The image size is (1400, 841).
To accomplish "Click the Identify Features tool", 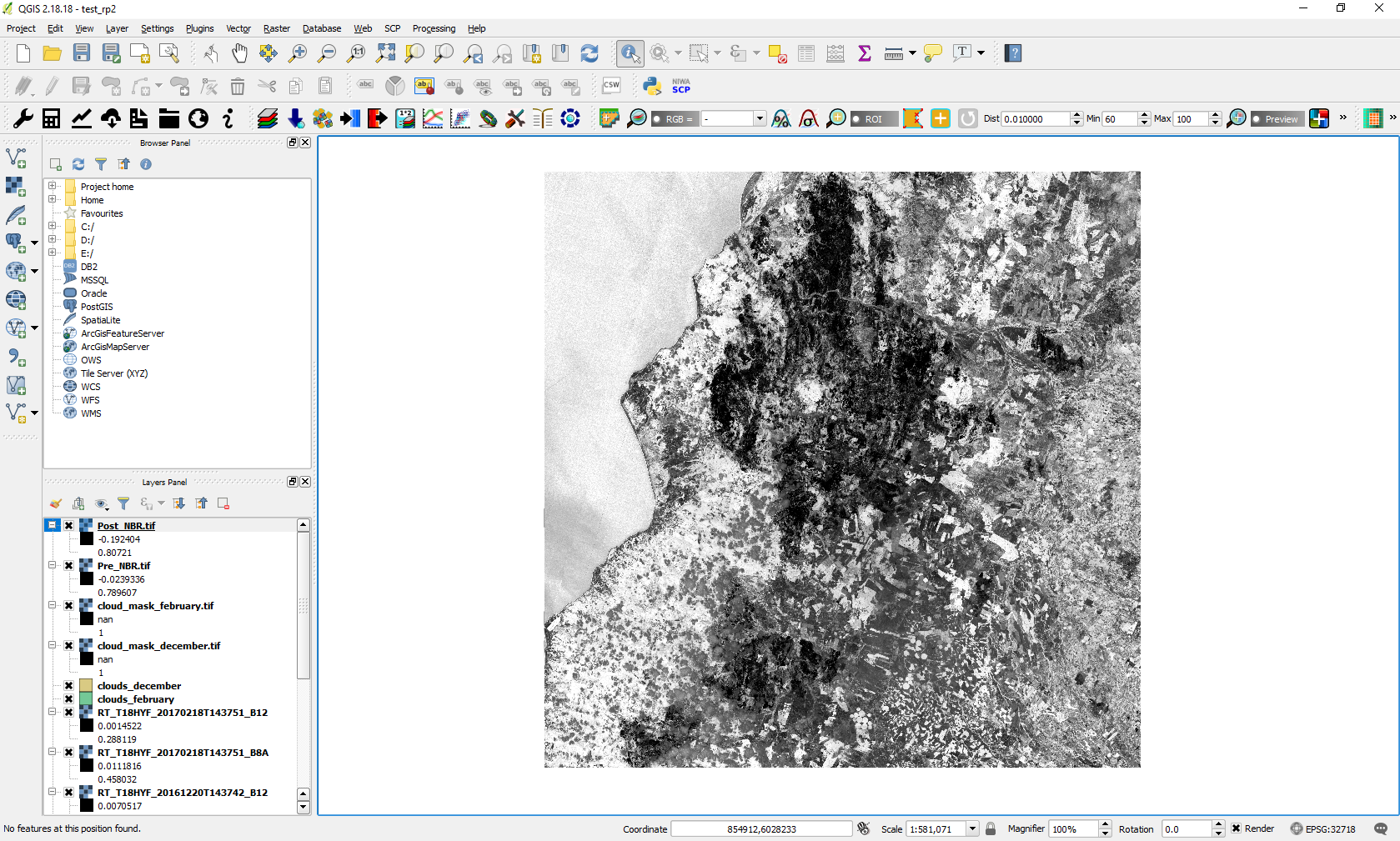I will (x=630, y=53).
